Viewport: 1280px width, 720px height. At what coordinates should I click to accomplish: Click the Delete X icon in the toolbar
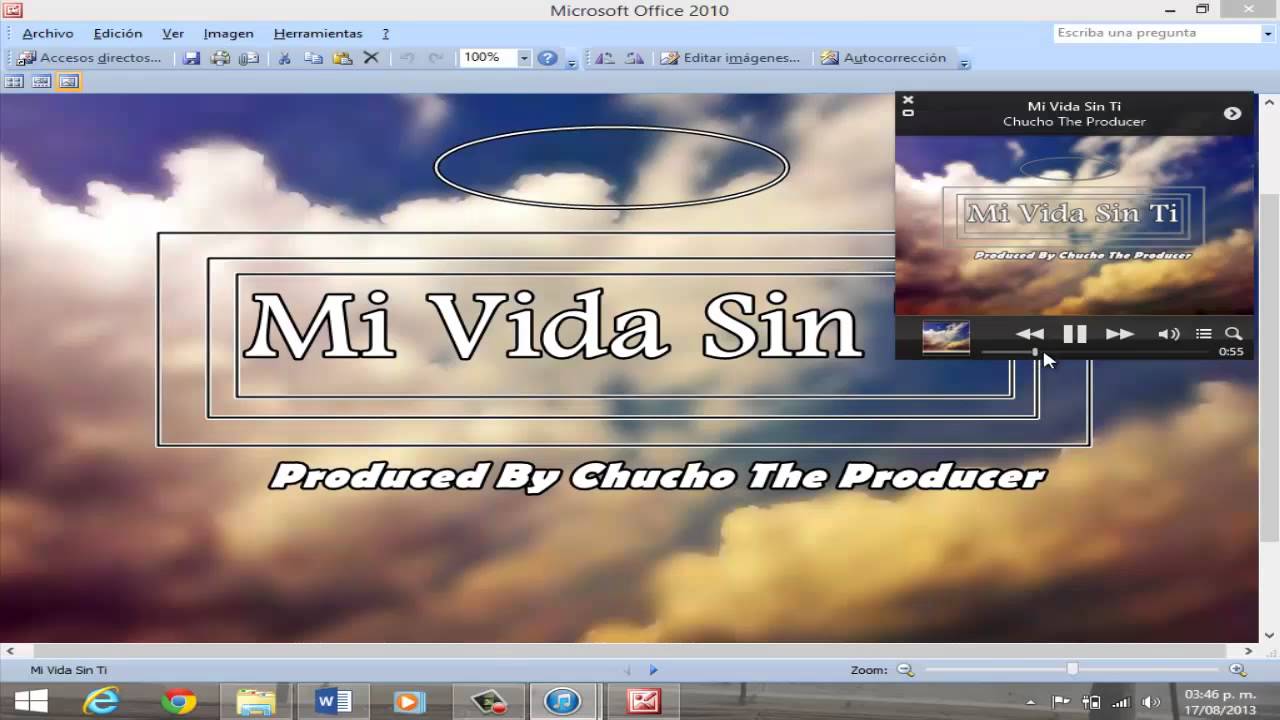tap(371, 58)
